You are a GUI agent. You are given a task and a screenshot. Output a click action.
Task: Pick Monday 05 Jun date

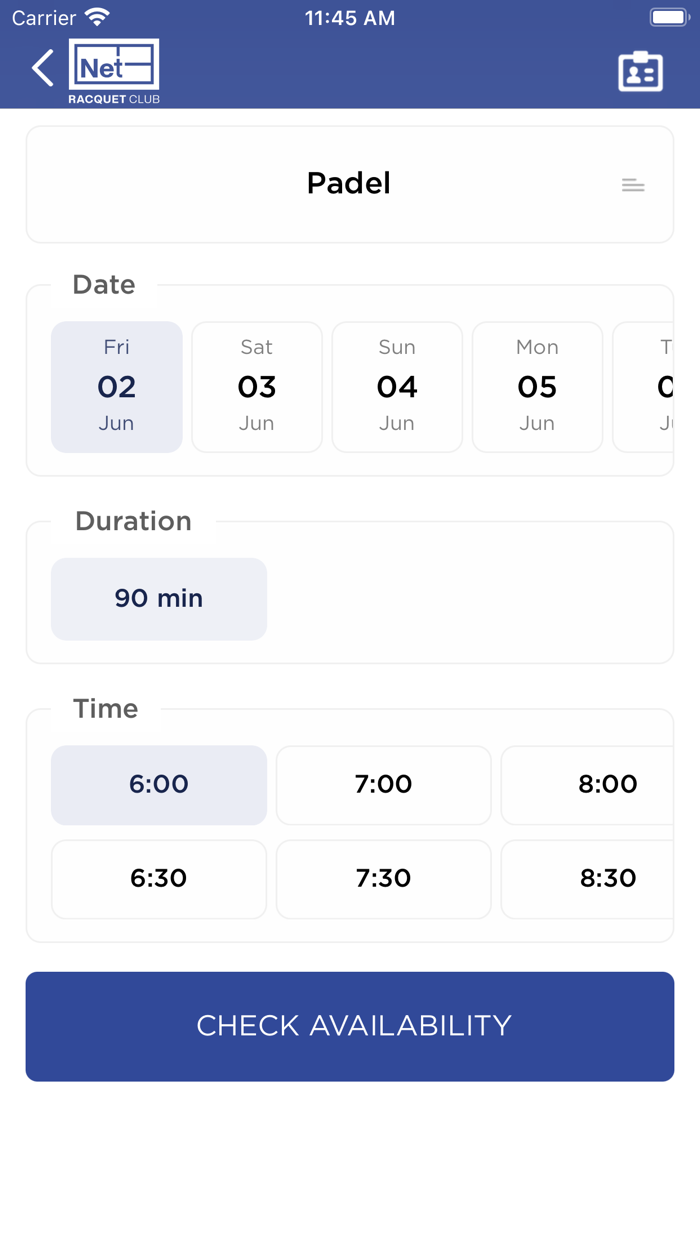click(537, 386)
